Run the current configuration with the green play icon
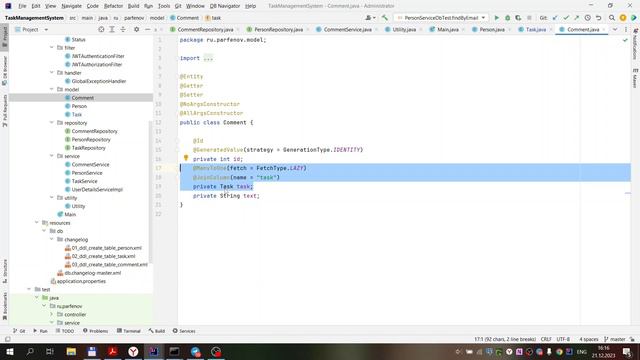 tap(496, 18)
